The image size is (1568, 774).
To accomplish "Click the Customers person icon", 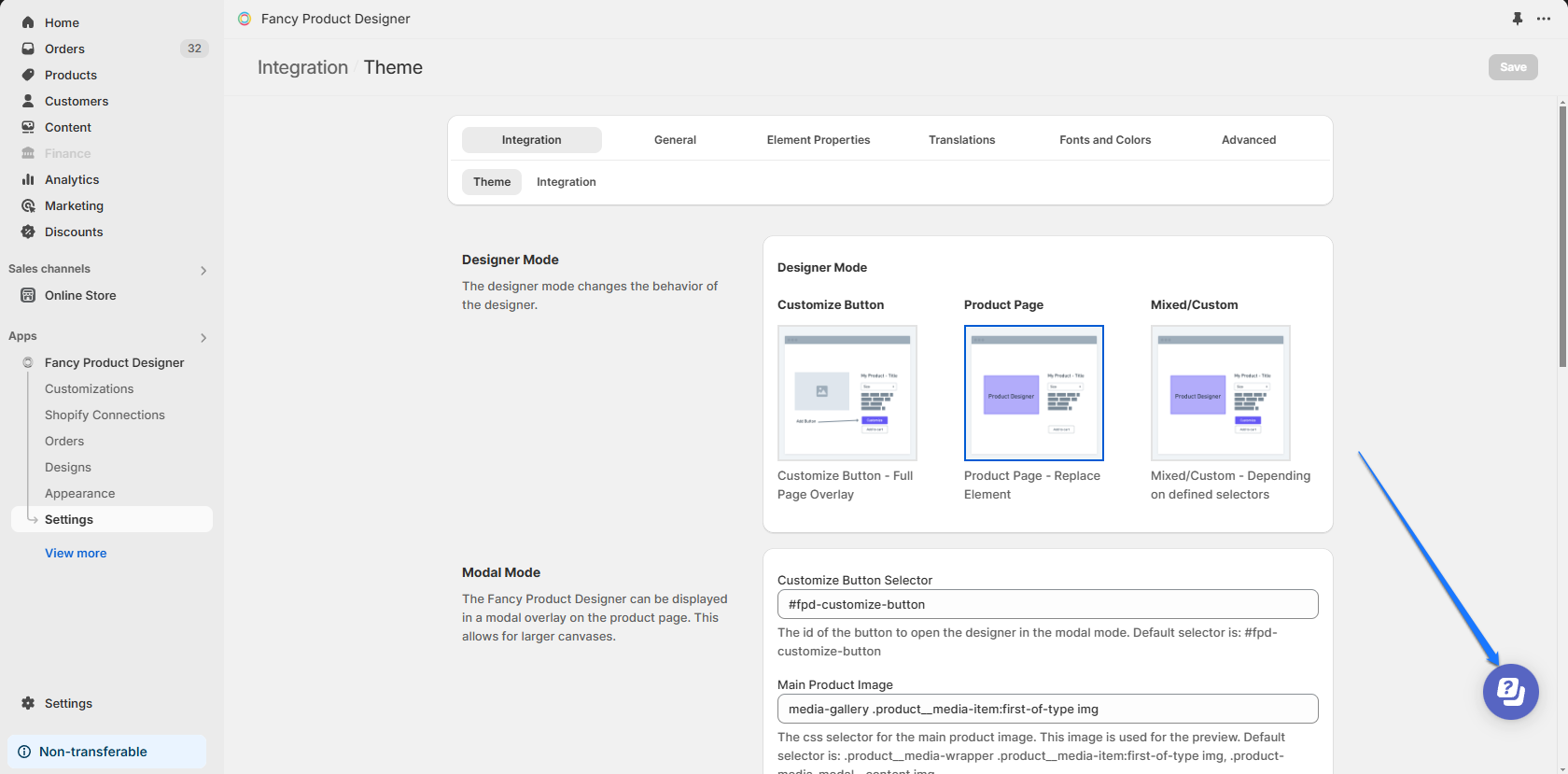I will coord(28,101).
